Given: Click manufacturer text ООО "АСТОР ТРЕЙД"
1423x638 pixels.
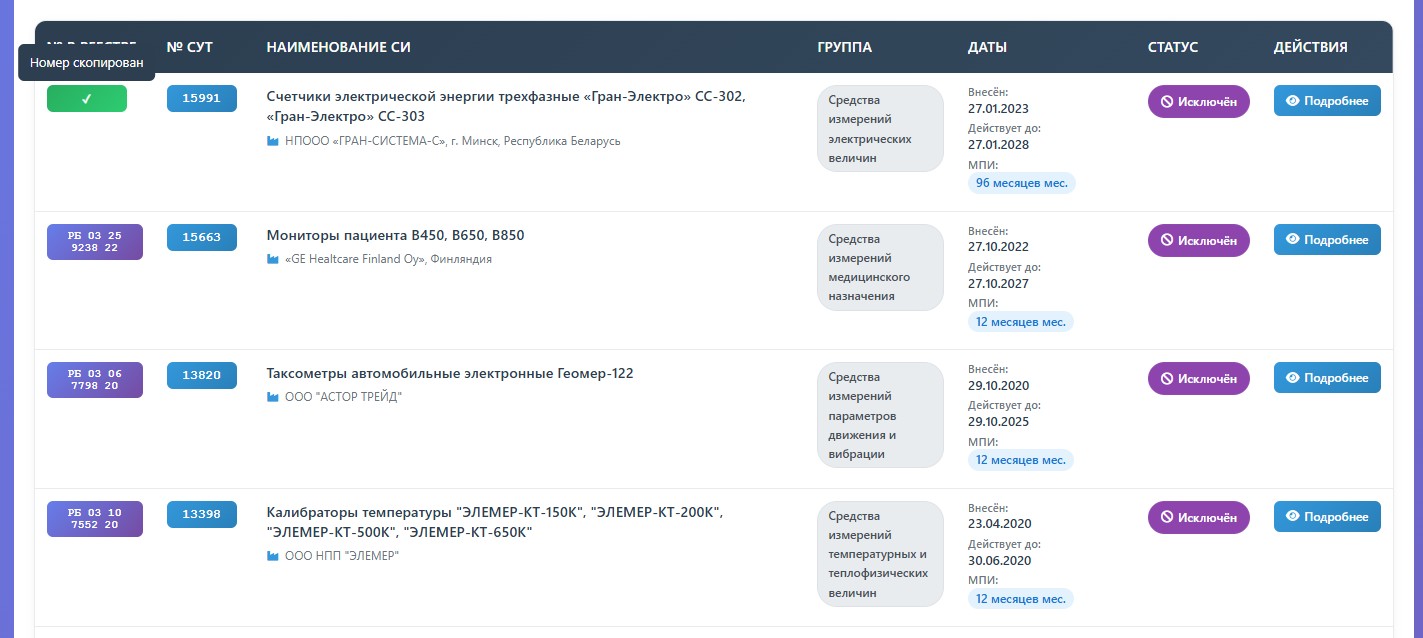Looking at the screenshot, I should point(344,397).
